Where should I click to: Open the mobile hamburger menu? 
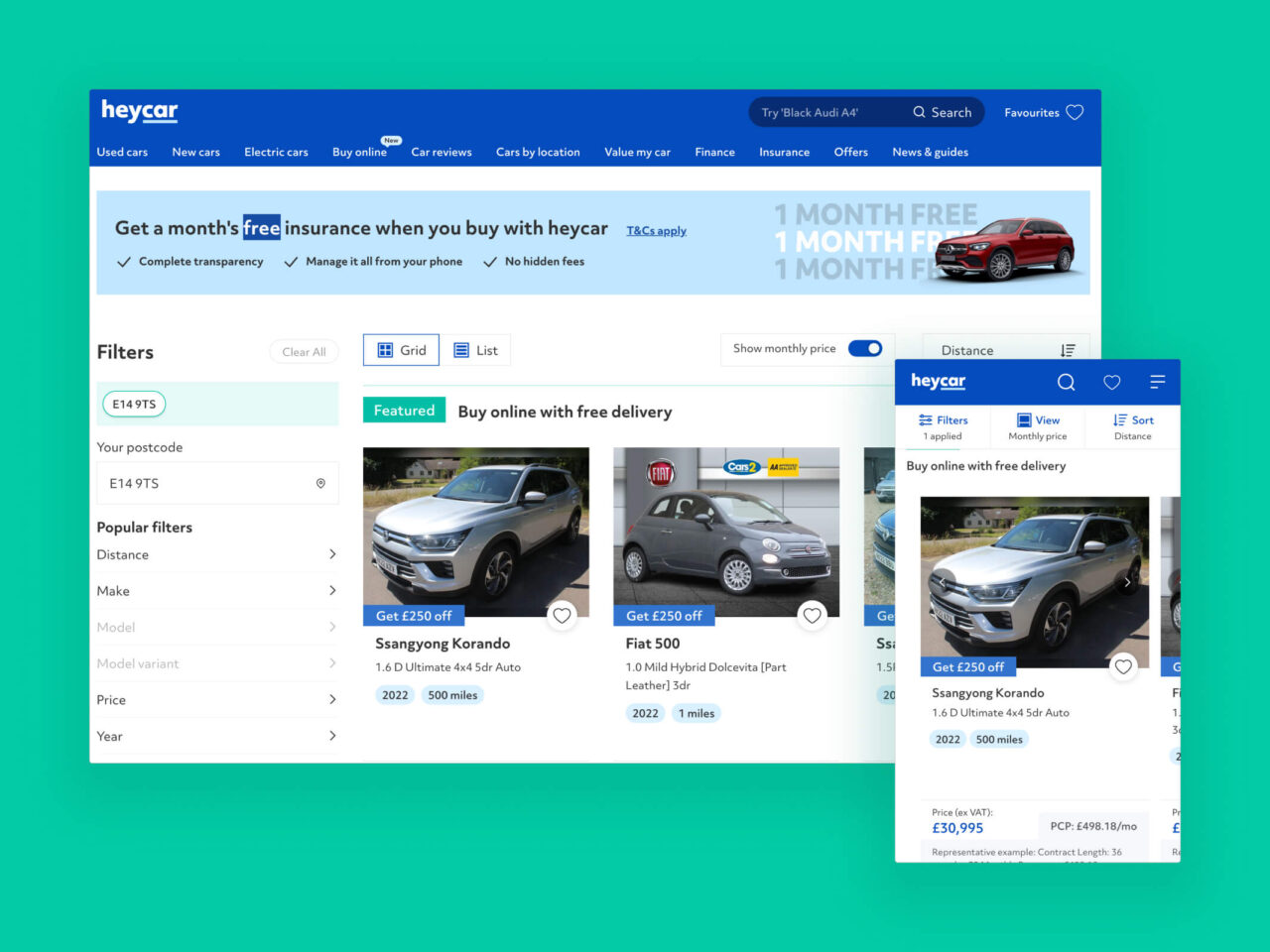[x=1157, y=382]
